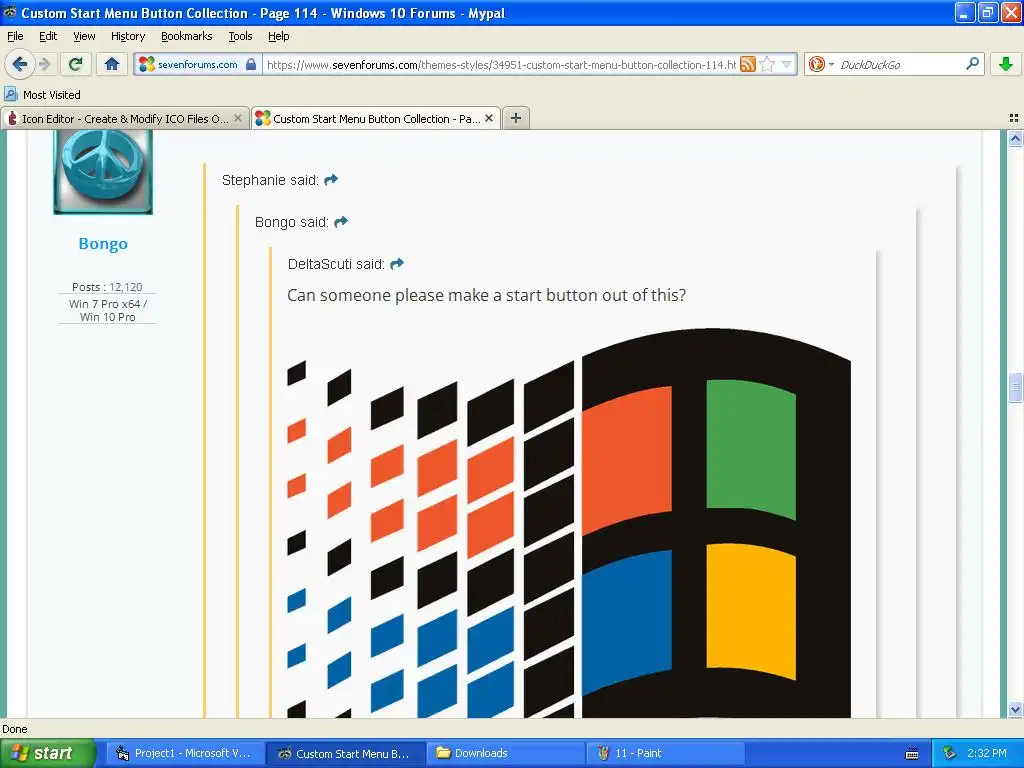
Task: Subscribe via the RSS feed icon
Action: coord(748,64)
